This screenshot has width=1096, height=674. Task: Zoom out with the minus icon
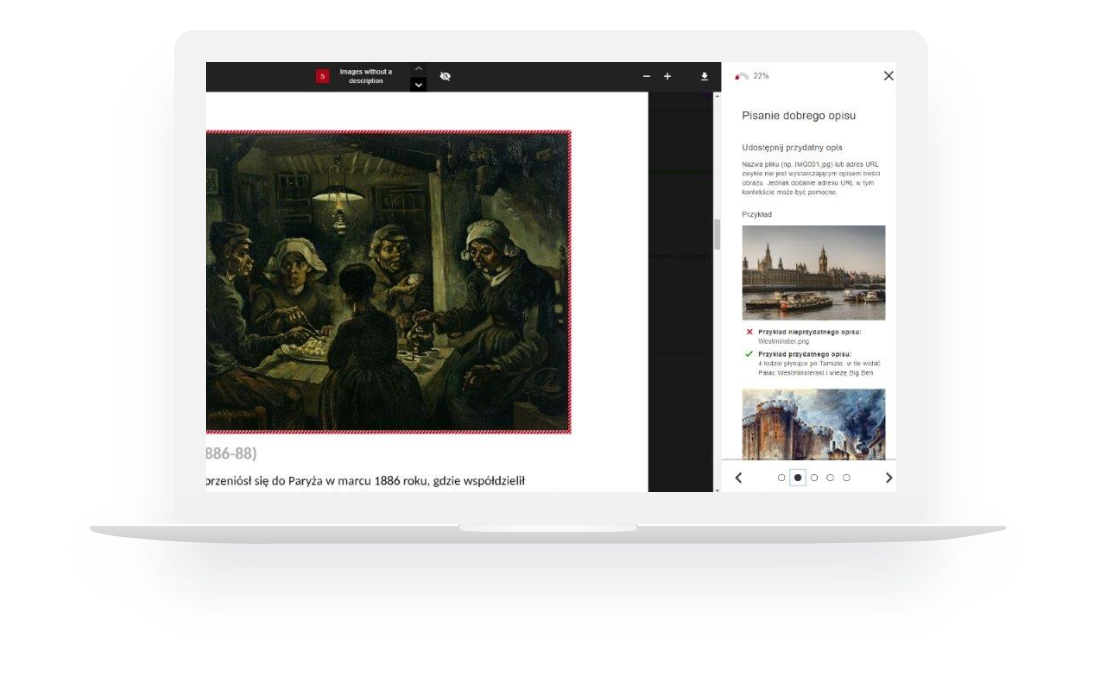pyautogui.click(x=646, y=76)
